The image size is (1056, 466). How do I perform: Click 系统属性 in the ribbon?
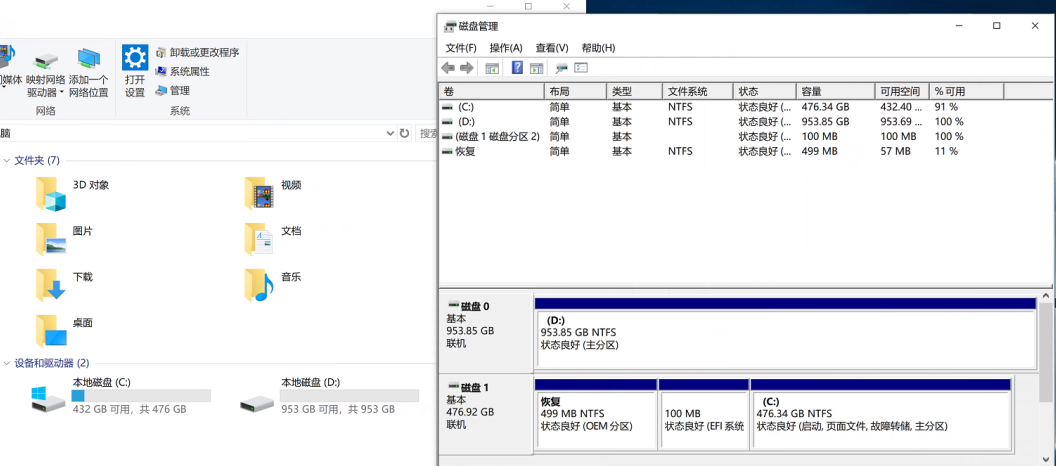point(189,72)
